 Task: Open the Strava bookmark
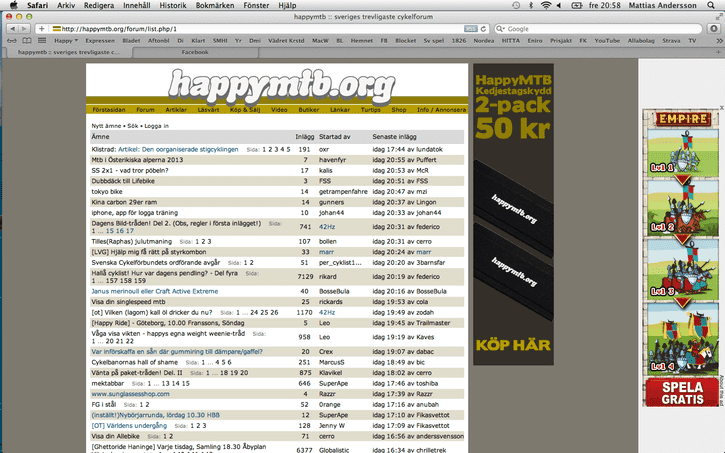pos(671,41)
